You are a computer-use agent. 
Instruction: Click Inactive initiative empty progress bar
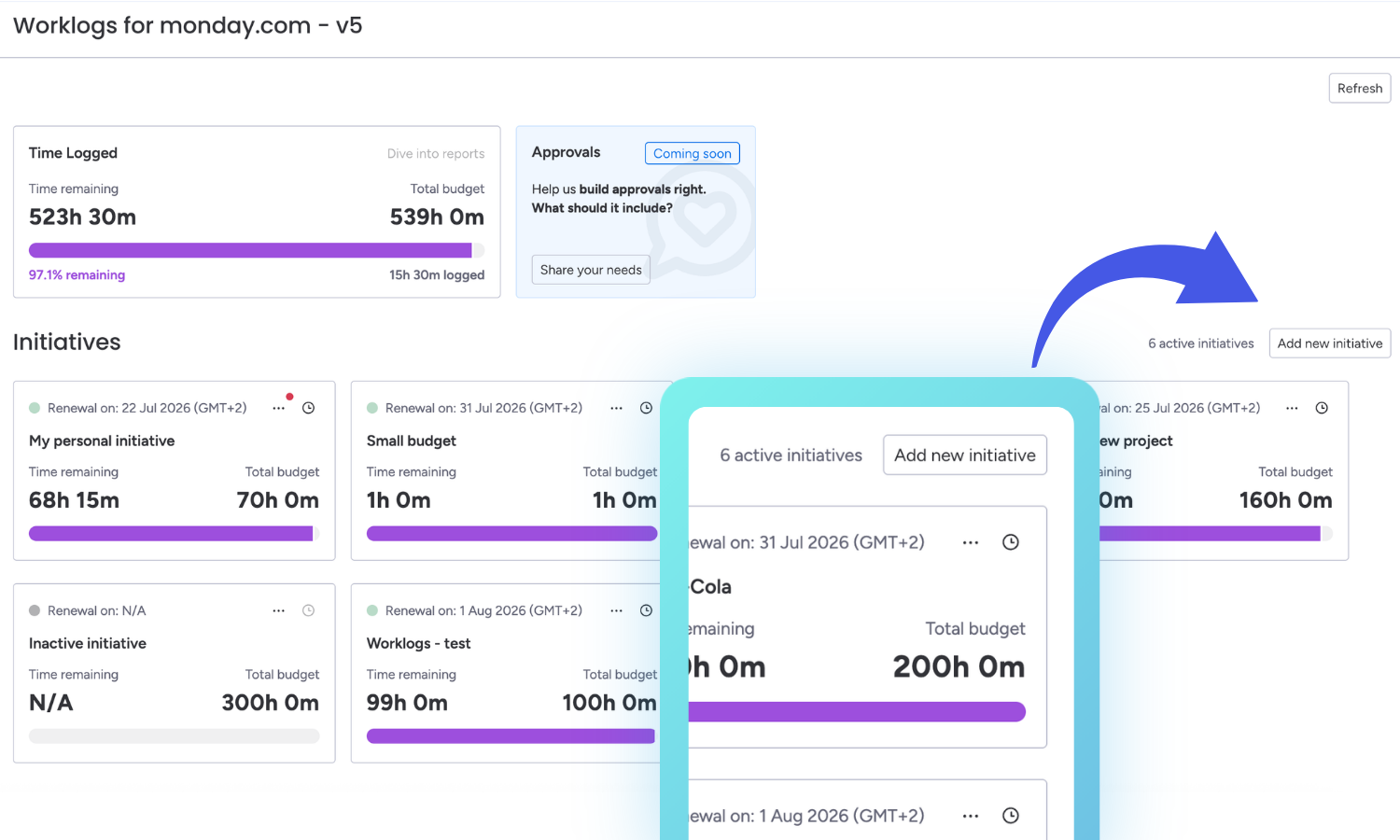point(175,736)
